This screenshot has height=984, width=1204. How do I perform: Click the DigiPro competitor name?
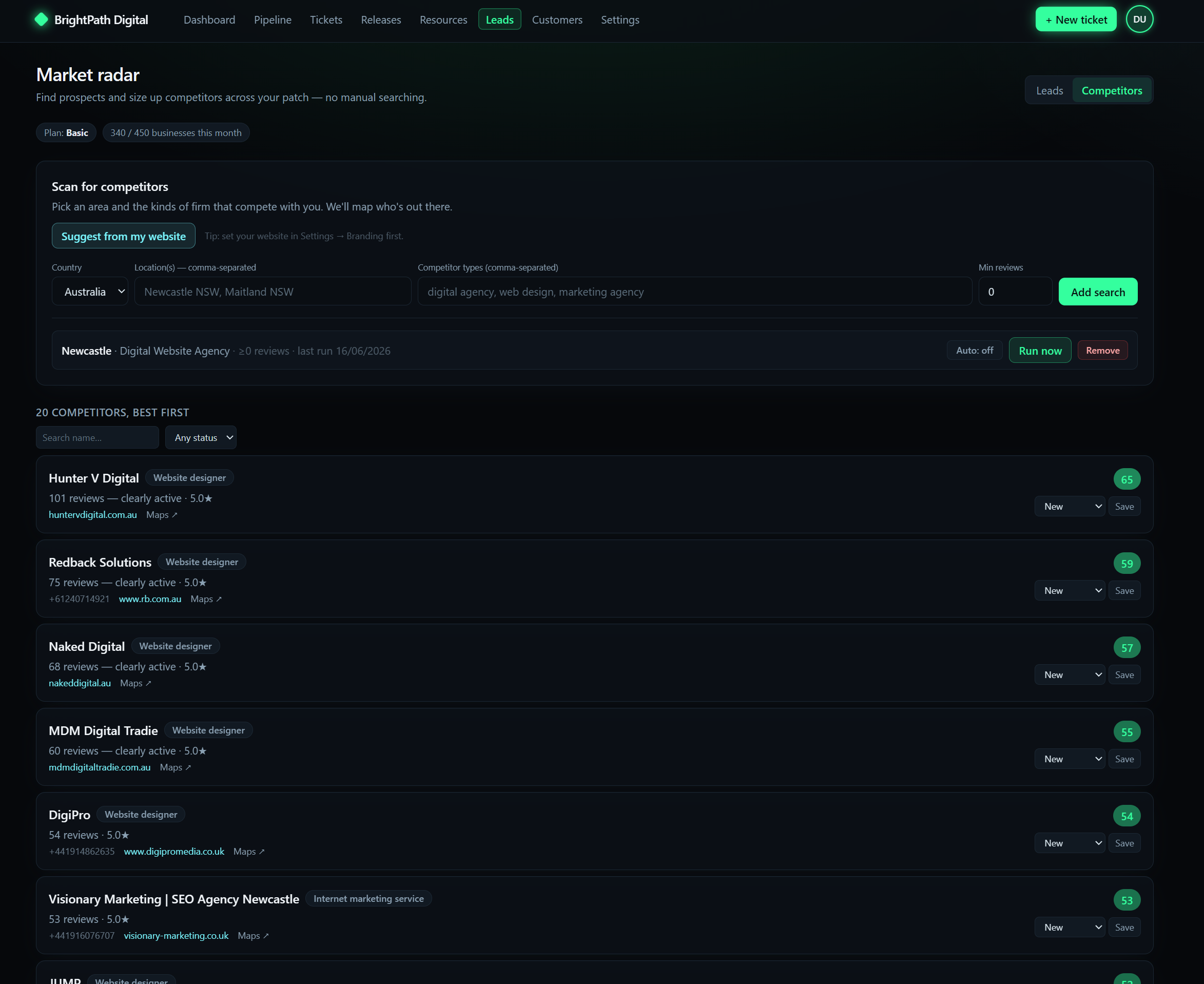coord(70,815)
